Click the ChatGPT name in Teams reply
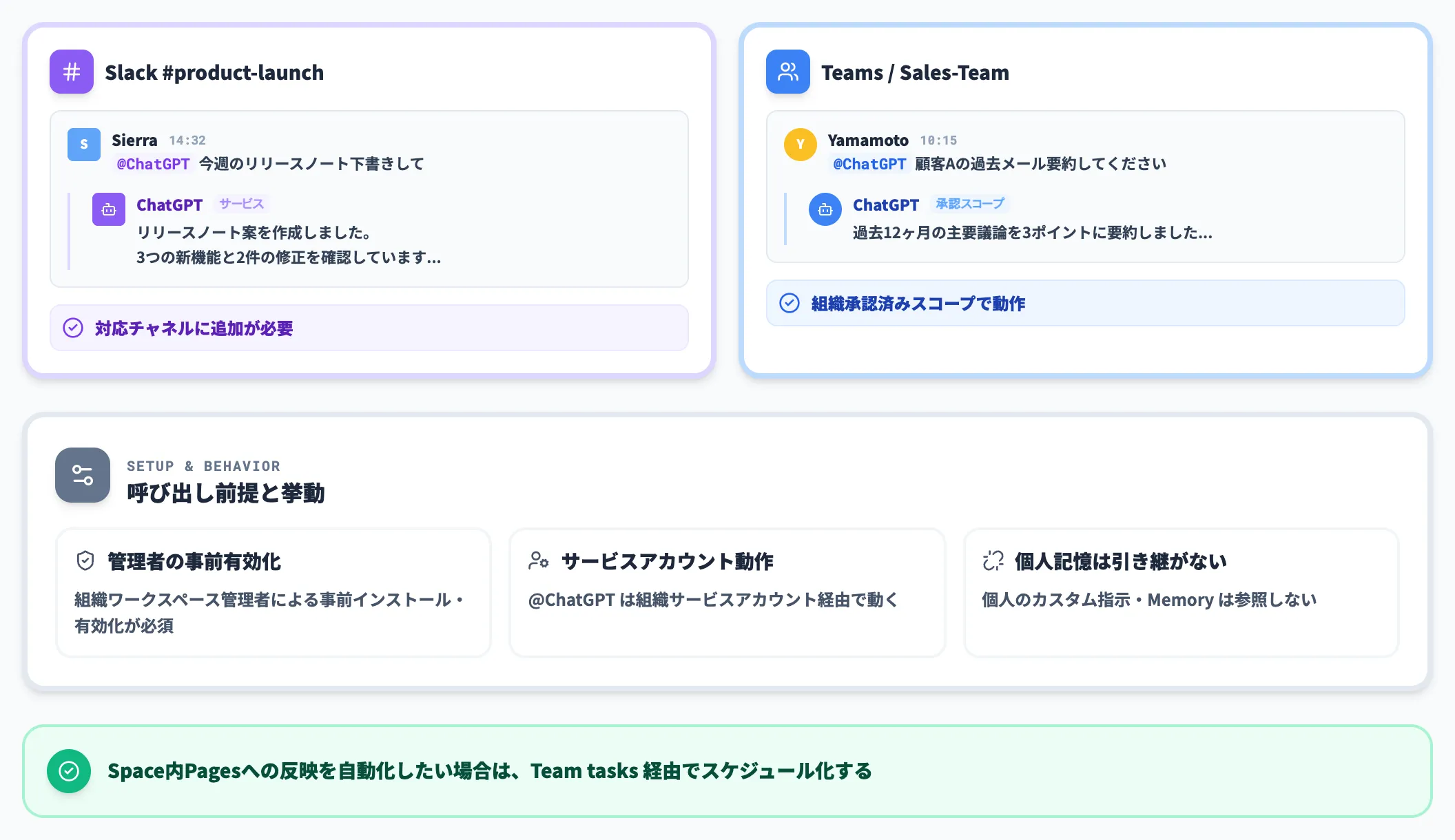Image resolution: width=1455 pixels, height=840 pixels. 886,205
